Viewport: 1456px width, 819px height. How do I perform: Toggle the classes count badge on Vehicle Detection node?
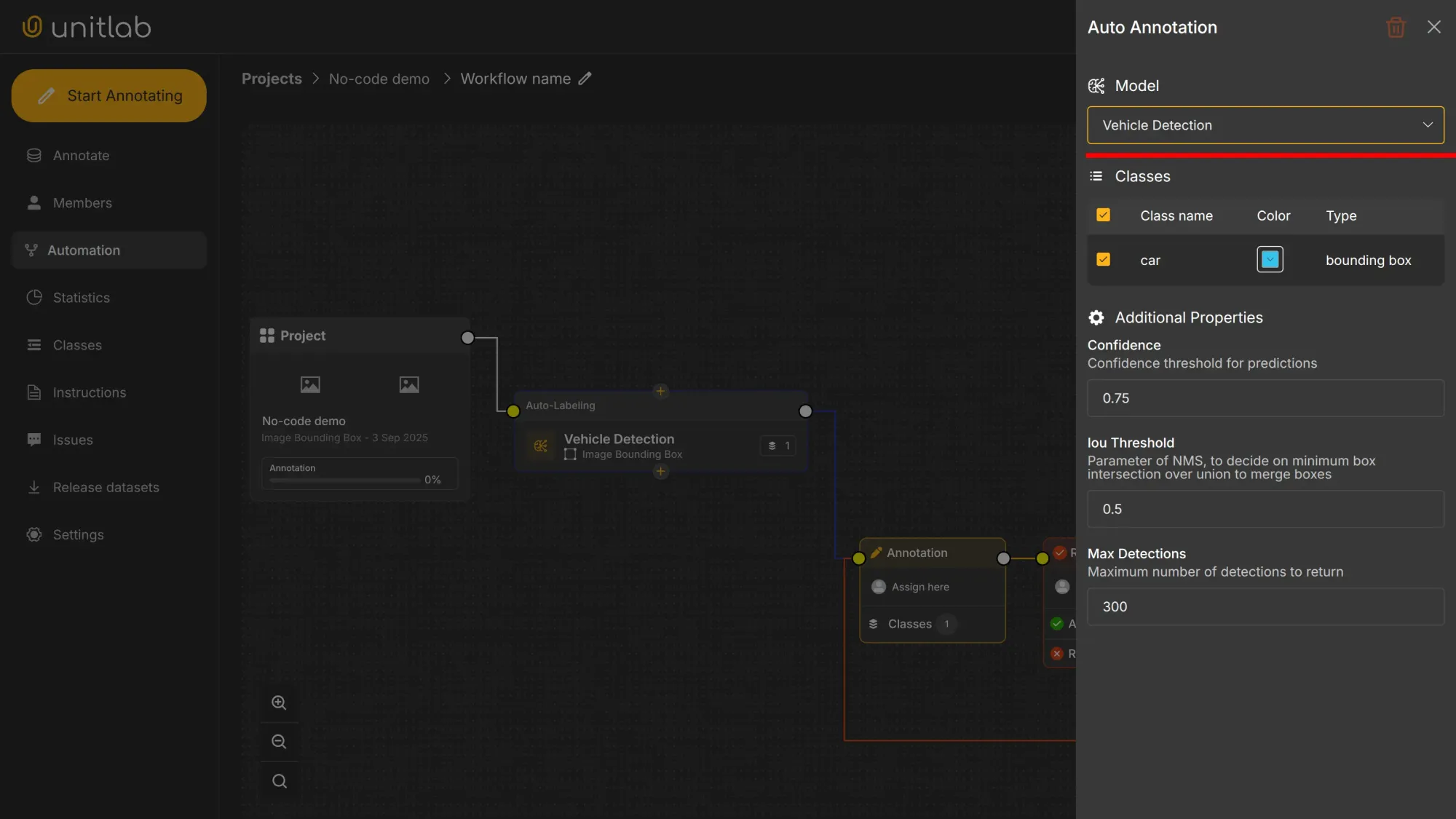tap(778, 446)
